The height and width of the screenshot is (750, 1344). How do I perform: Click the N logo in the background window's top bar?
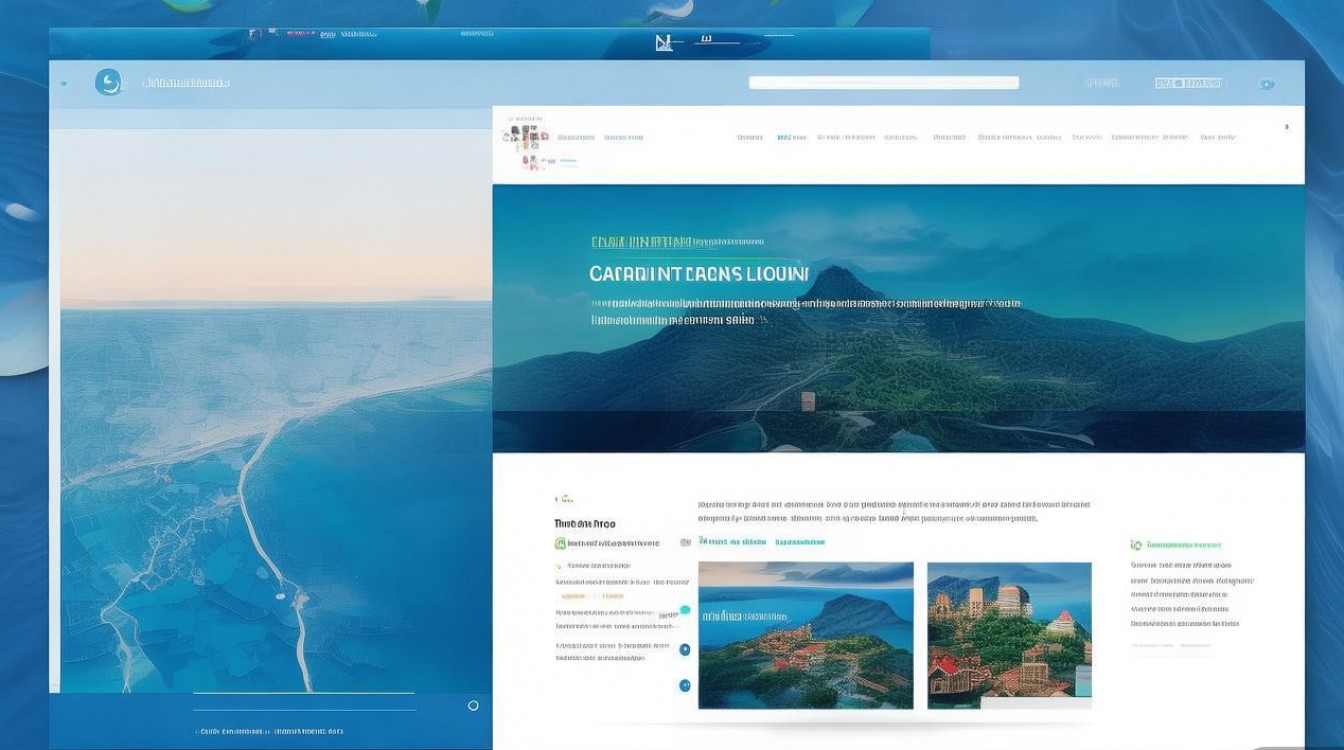(x=663, y=42)
